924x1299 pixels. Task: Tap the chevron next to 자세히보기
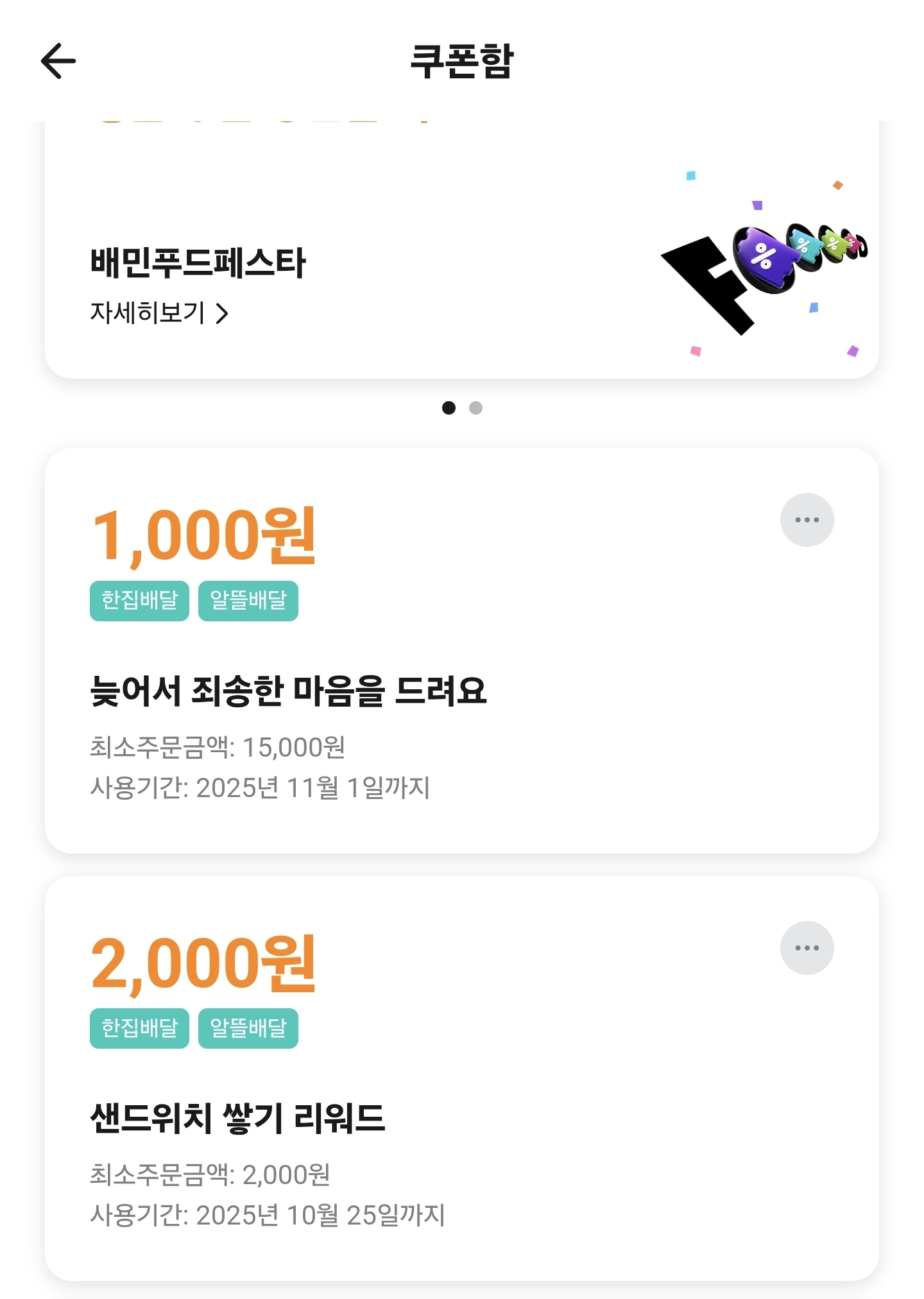click(x=222, y=314)
